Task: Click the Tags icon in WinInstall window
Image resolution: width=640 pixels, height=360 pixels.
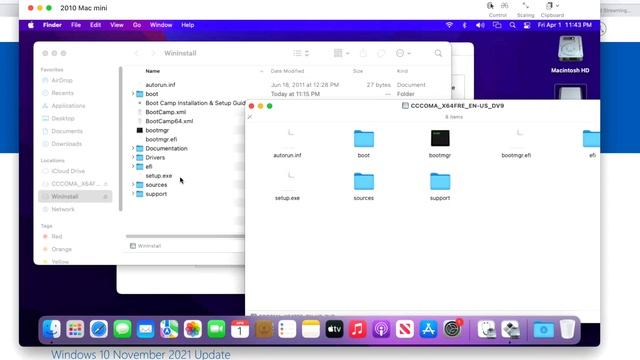Action: point(381,53)
